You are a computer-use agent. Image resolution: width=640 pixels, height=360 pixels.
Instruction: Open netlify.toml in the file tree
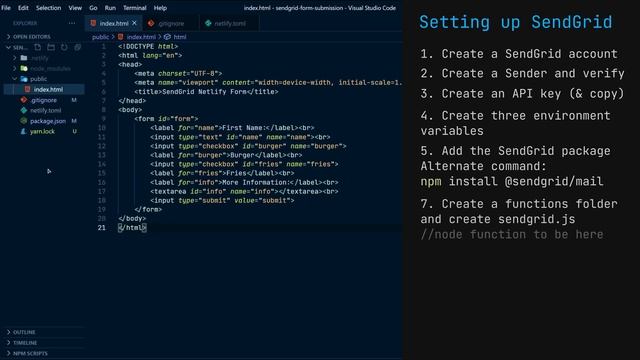coord(45,111)
